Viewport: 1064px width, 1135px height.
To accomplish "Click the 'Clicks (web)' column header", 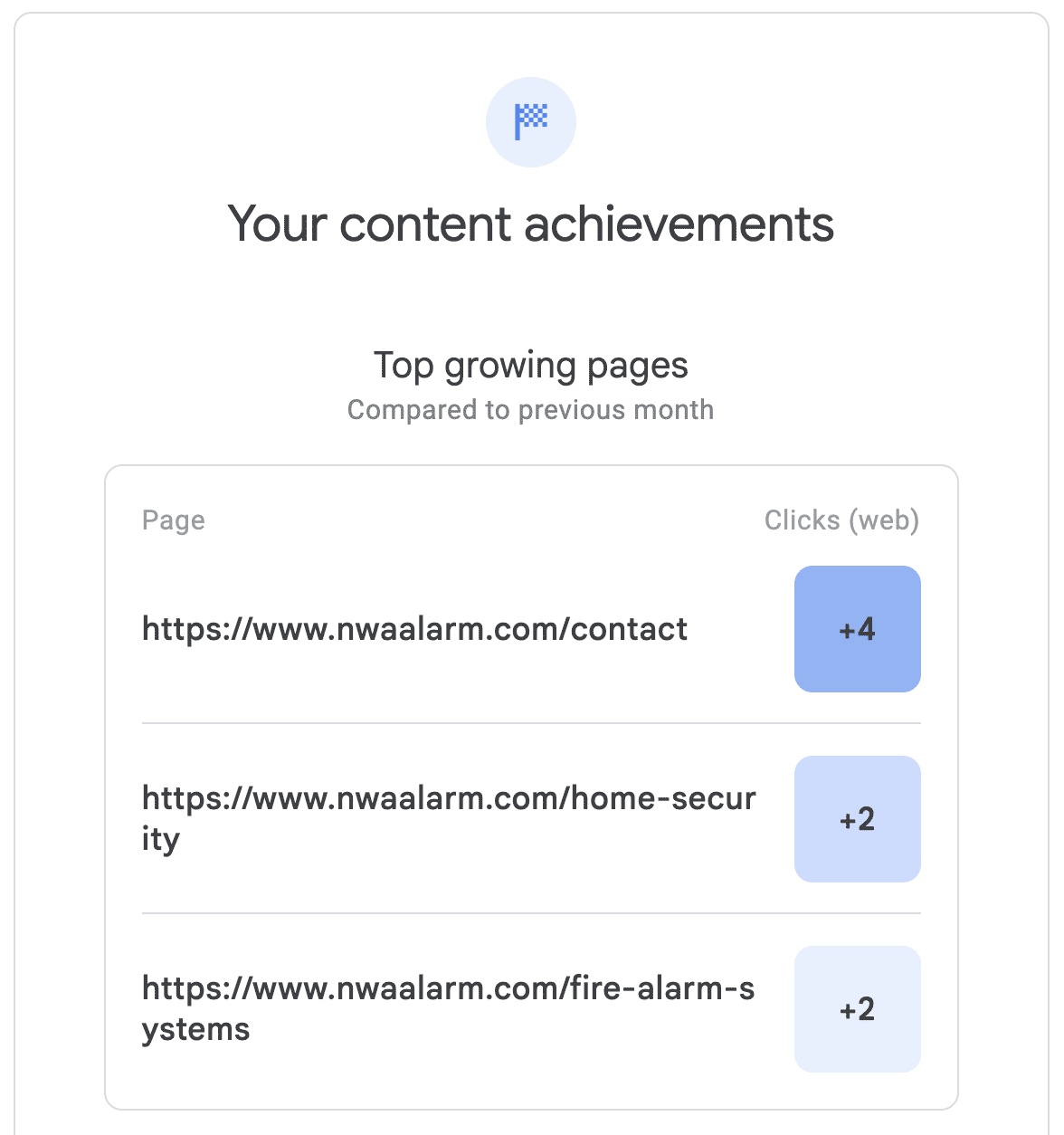I will [x=841, y=520].
